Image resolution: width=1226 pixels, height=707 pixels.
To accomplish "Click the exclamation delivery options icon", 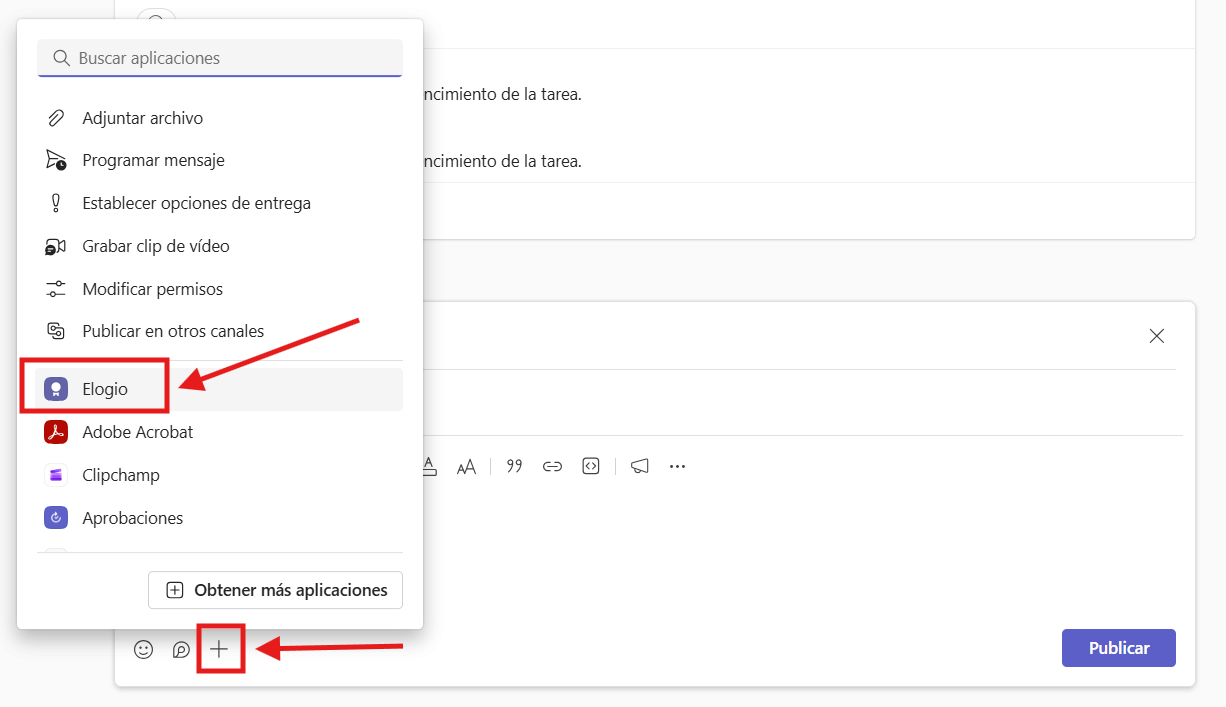I will [x=56, y=203].
